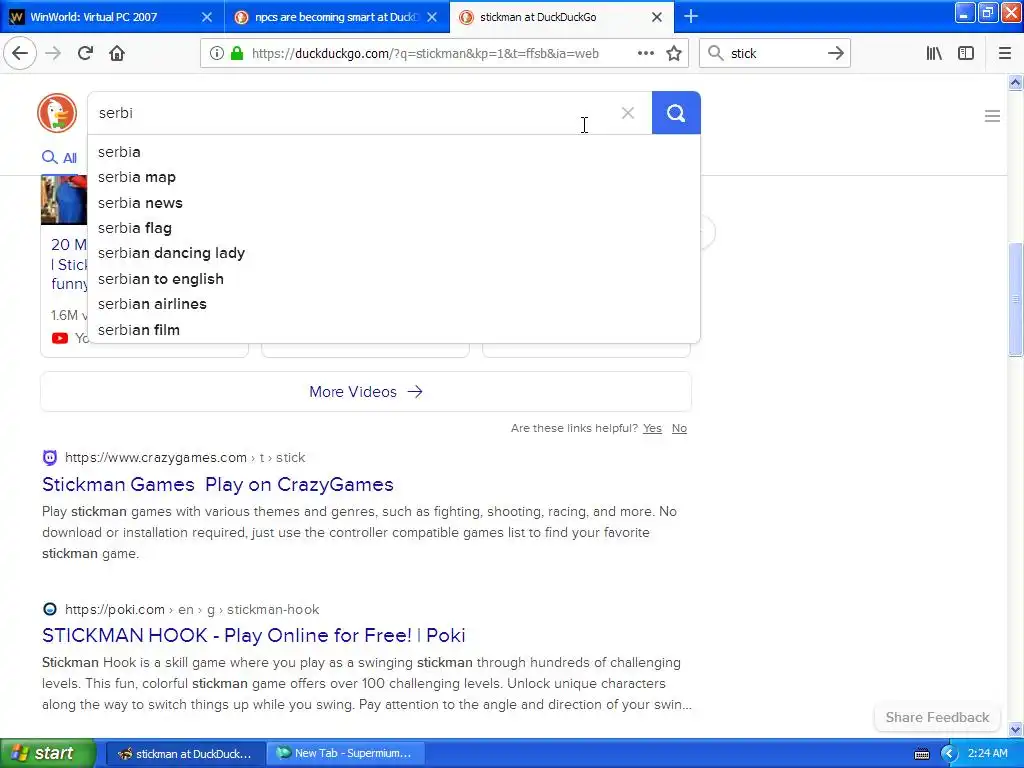Viewport: 1024px width, 768px height.
Task: Run search with blue magnifier button
Action: point(676,113)
